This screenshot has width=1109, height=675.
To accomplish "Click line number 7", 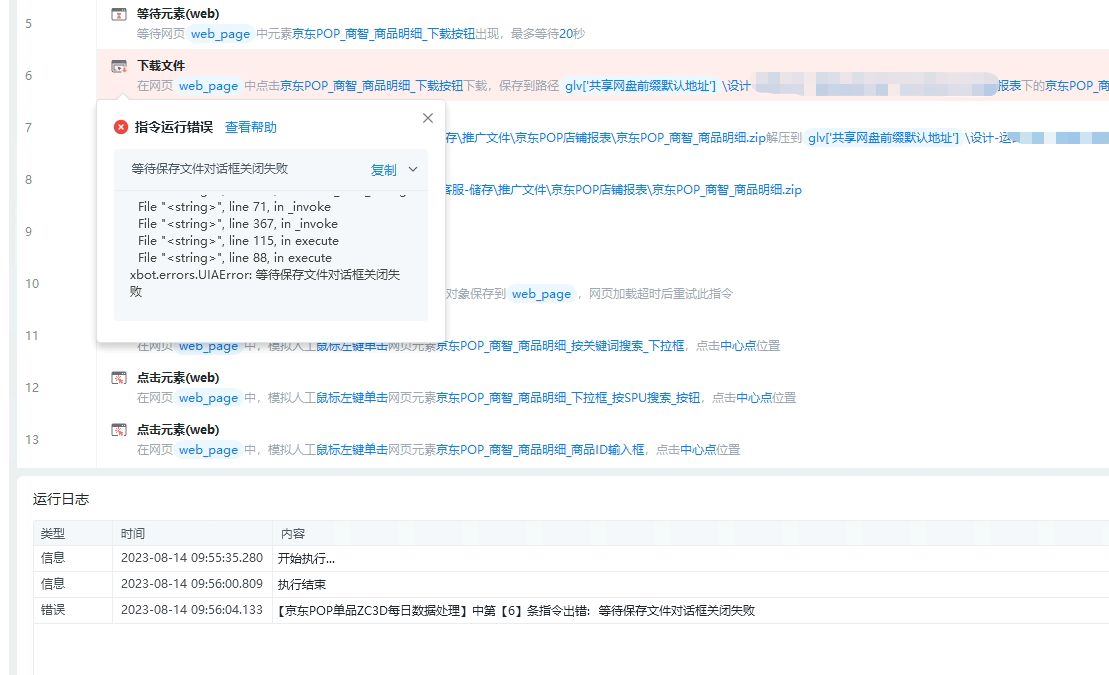I will [28, 127].
